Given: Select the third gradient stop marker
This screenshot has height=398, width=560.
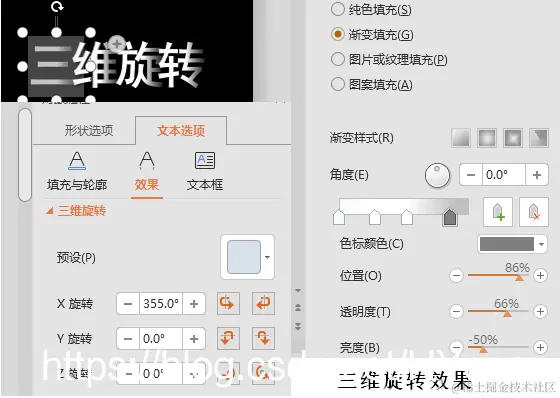Looking at the screenshot, I should (x=407, y=218).
